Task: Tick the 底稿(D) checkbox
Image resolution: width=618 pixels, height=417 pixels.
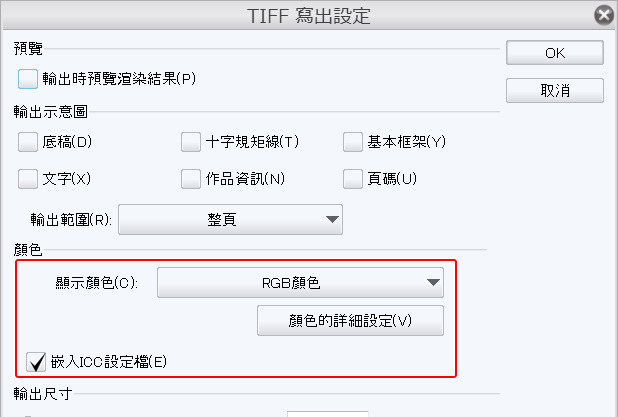Action: [28, 142]
